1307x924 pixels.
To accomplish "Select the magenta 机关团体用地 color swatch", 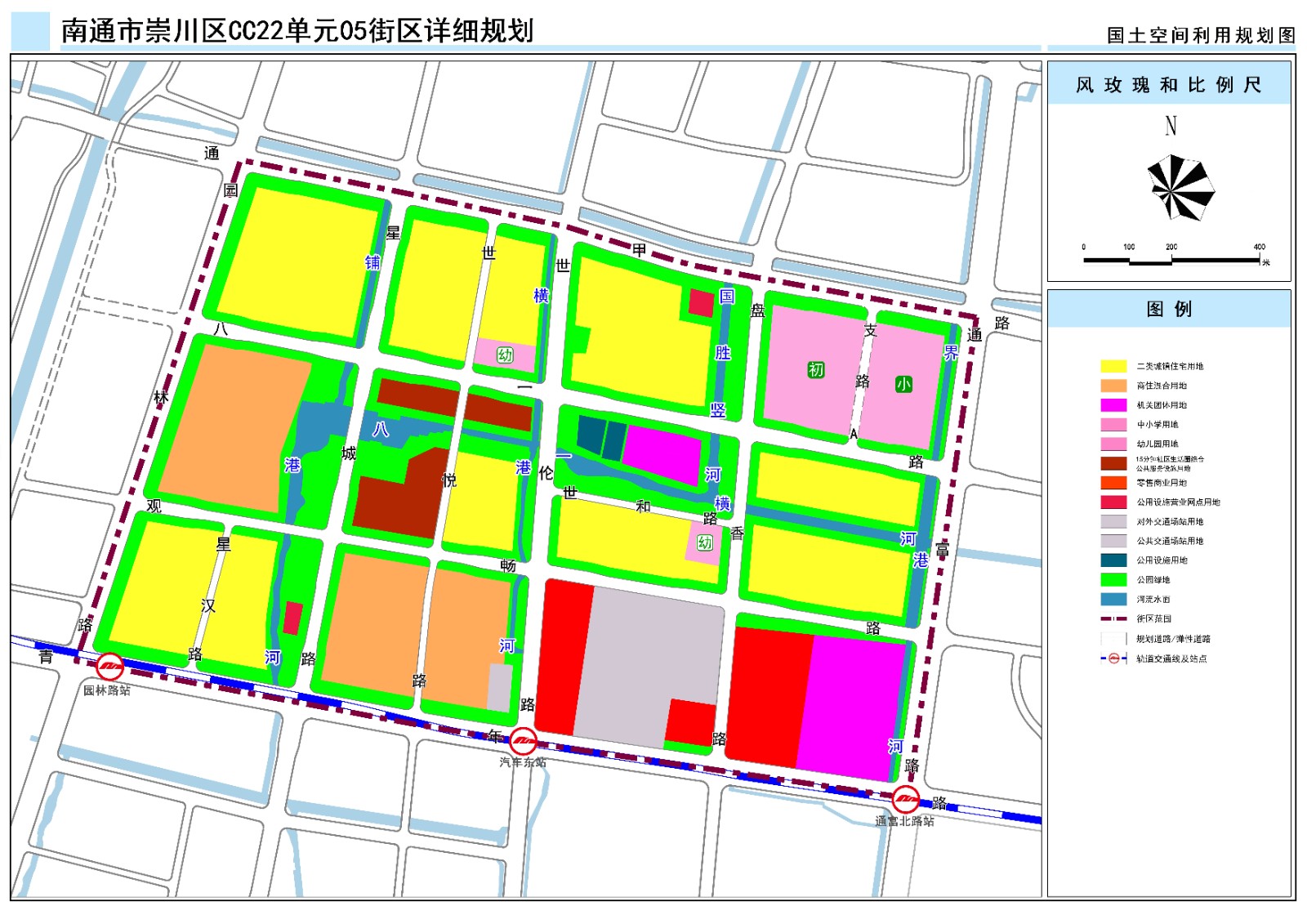I will (x=1113, y=405).
